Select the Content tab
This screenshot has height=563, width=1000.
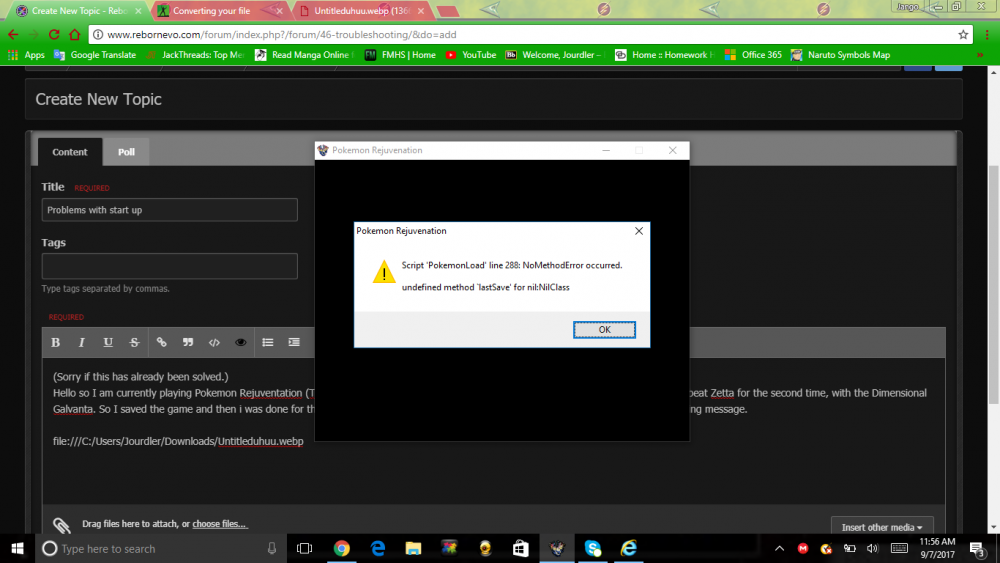70,152
